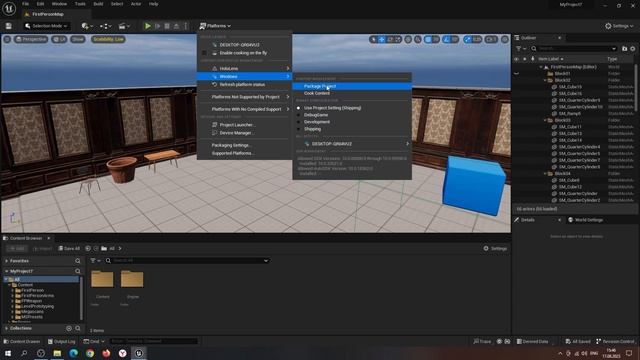Search Favorites with magnifier icon
Viewport: 640px width, 360px height.
(78, 261)
